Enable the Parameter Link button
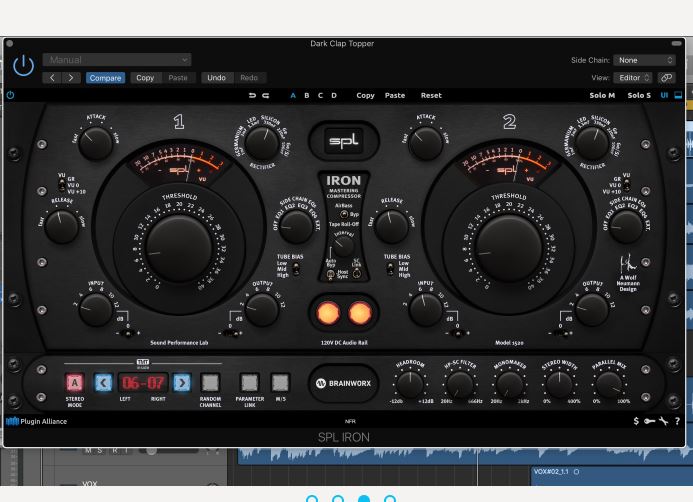 pos(249,382)
